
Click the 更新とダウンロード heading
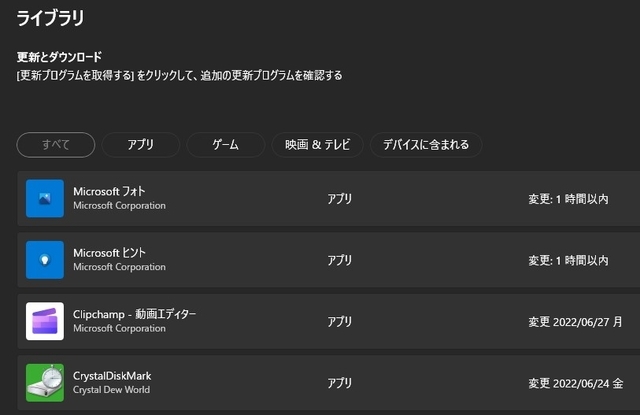59,57
